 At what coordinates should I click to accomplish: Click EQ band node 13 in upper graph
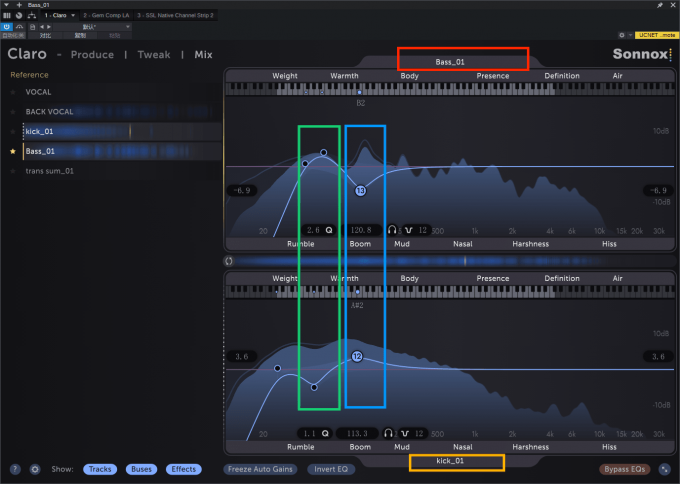pyautogui.click(x=360, y=190)
